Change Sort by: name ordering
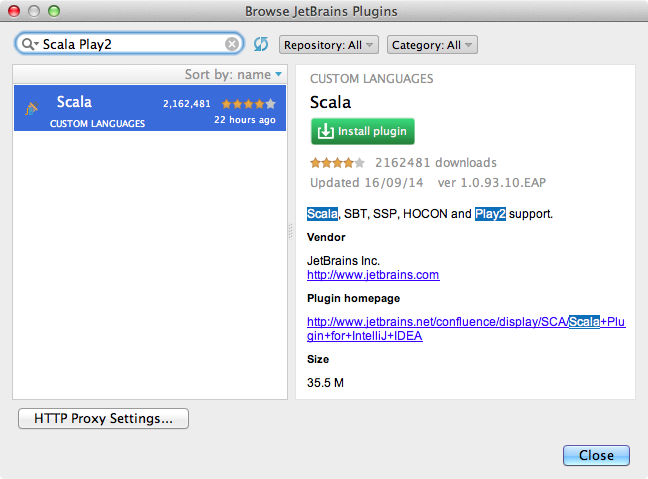Image resolution: width=648 pixels, height=479 pixels. 233,74
